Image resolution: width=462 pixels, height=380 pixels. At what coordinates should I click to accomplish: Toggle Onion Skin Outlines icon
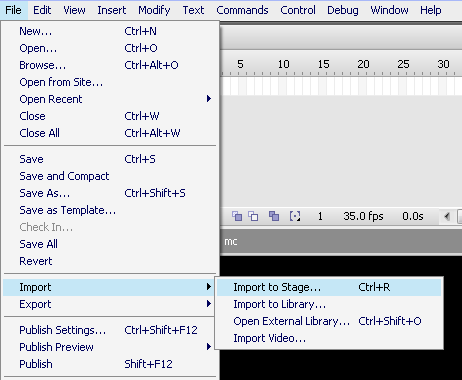[x=253, y=216]
